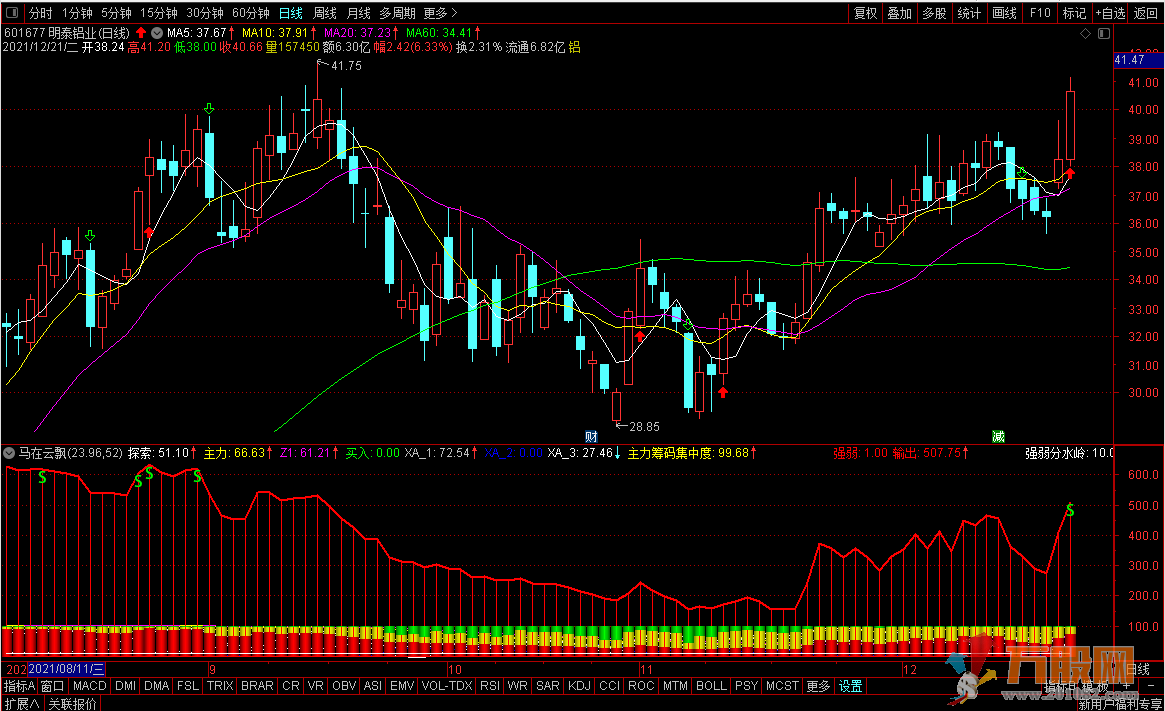Click the 复权 button in top toolbar

point(865,13)
